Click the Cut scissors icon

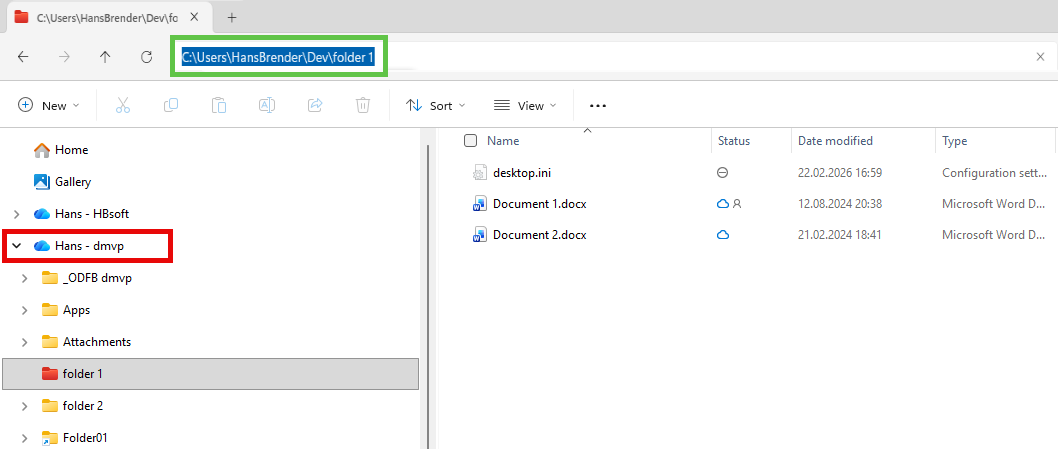[123, 105]
